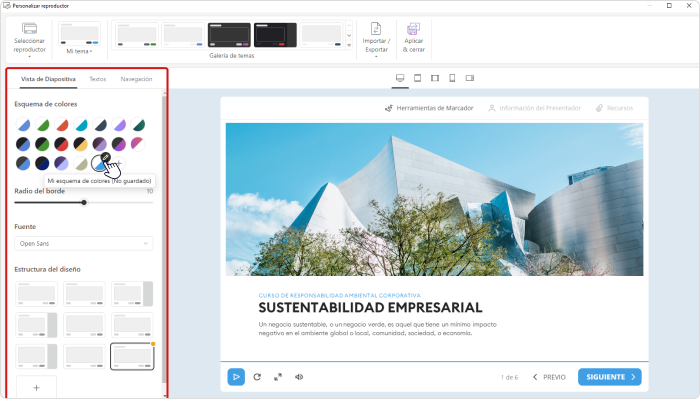Select the light theme with navy accent
Image resolution: width=700 pixels, height=399 pixels.
[321, 35]
